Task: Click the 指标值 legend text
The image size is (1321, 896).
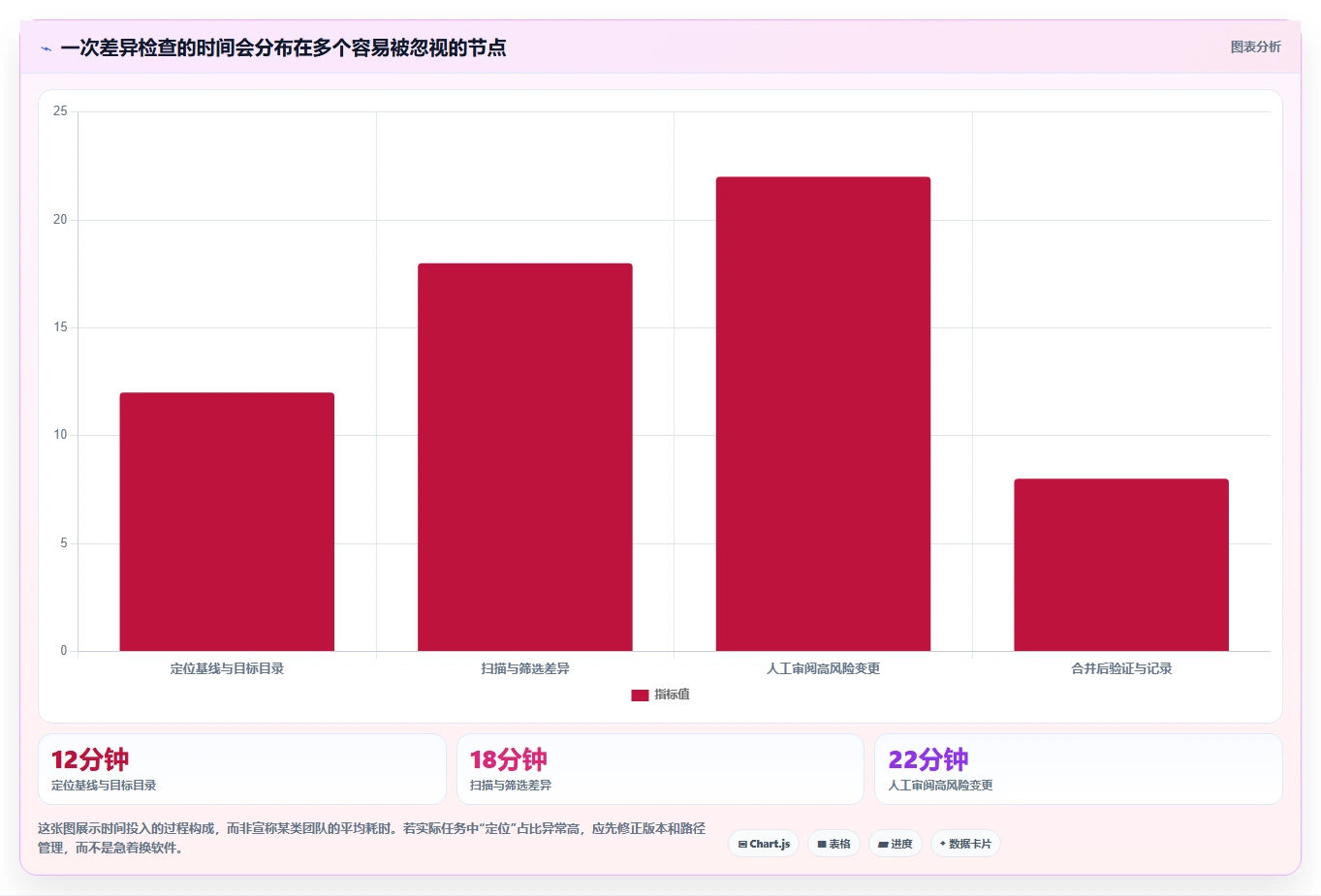Action: tap(672, 695)
